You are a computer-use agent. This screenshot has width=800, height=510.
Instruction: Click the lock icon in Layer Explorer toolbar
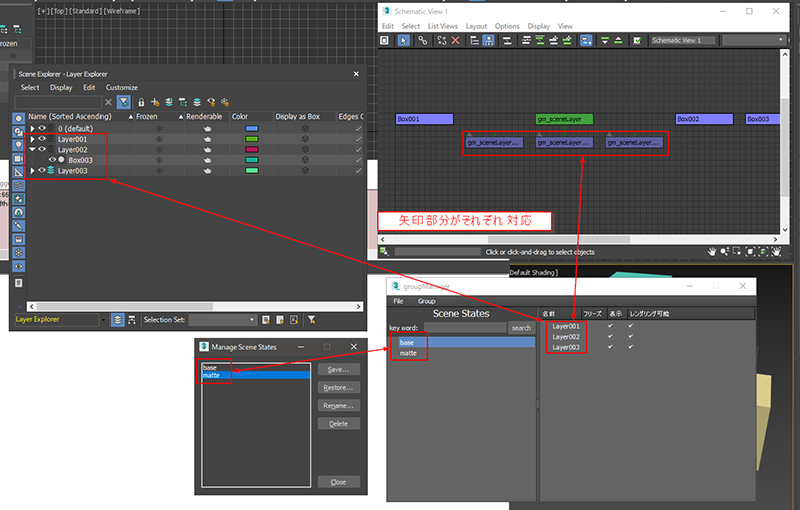(141, 102)
